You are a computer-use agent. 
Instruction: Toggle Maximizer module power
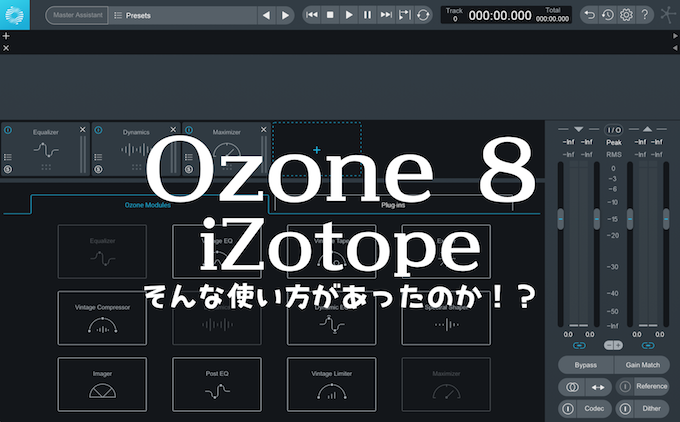(x=189, y=130)
